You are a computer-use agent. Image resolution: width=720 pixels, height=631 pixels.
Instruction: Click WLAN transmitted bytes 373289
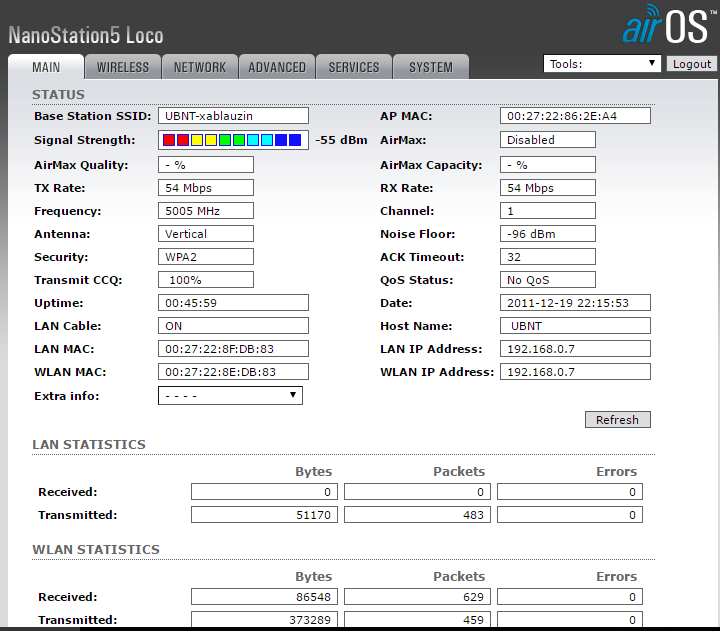tap(264, 620)
